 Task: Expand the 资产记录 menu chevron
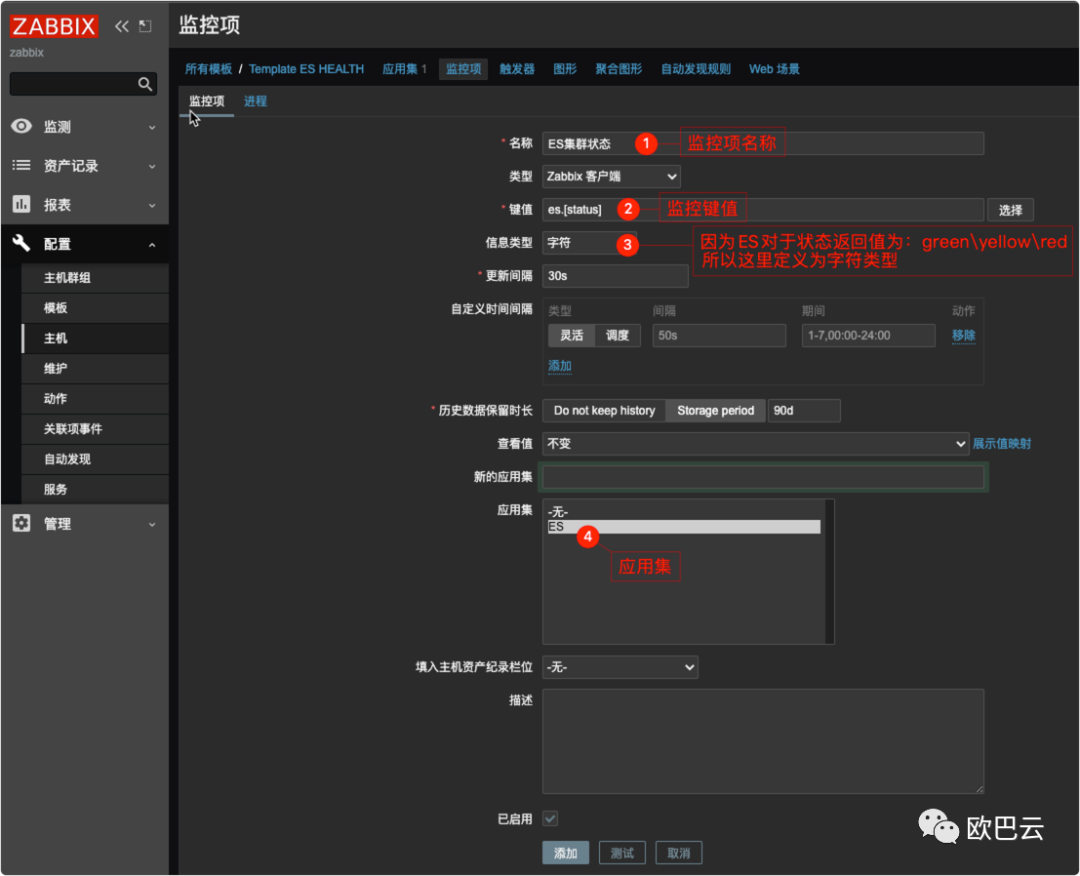152,167
